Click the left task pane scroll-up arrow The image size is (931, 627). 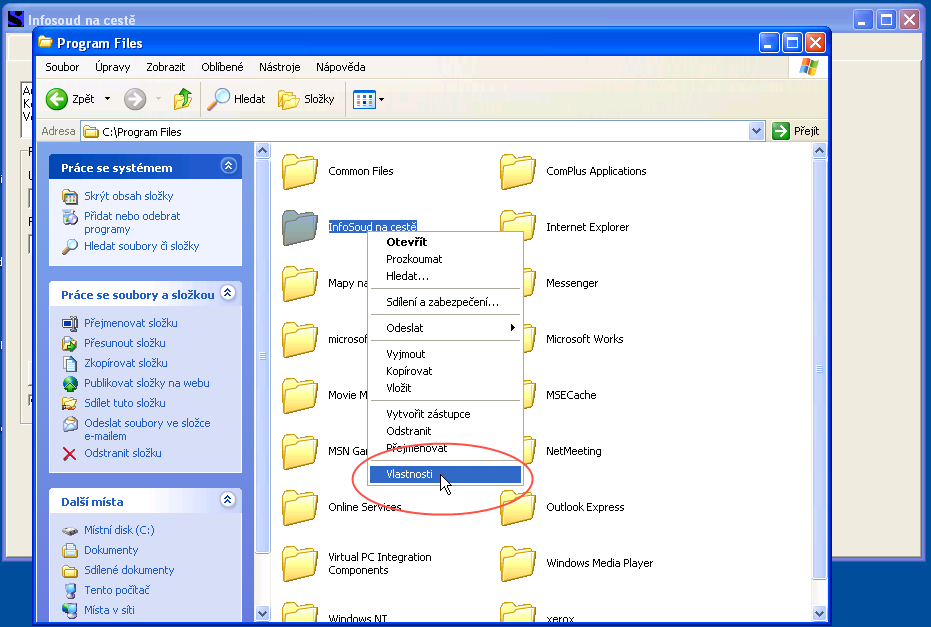tap(262, 150)
